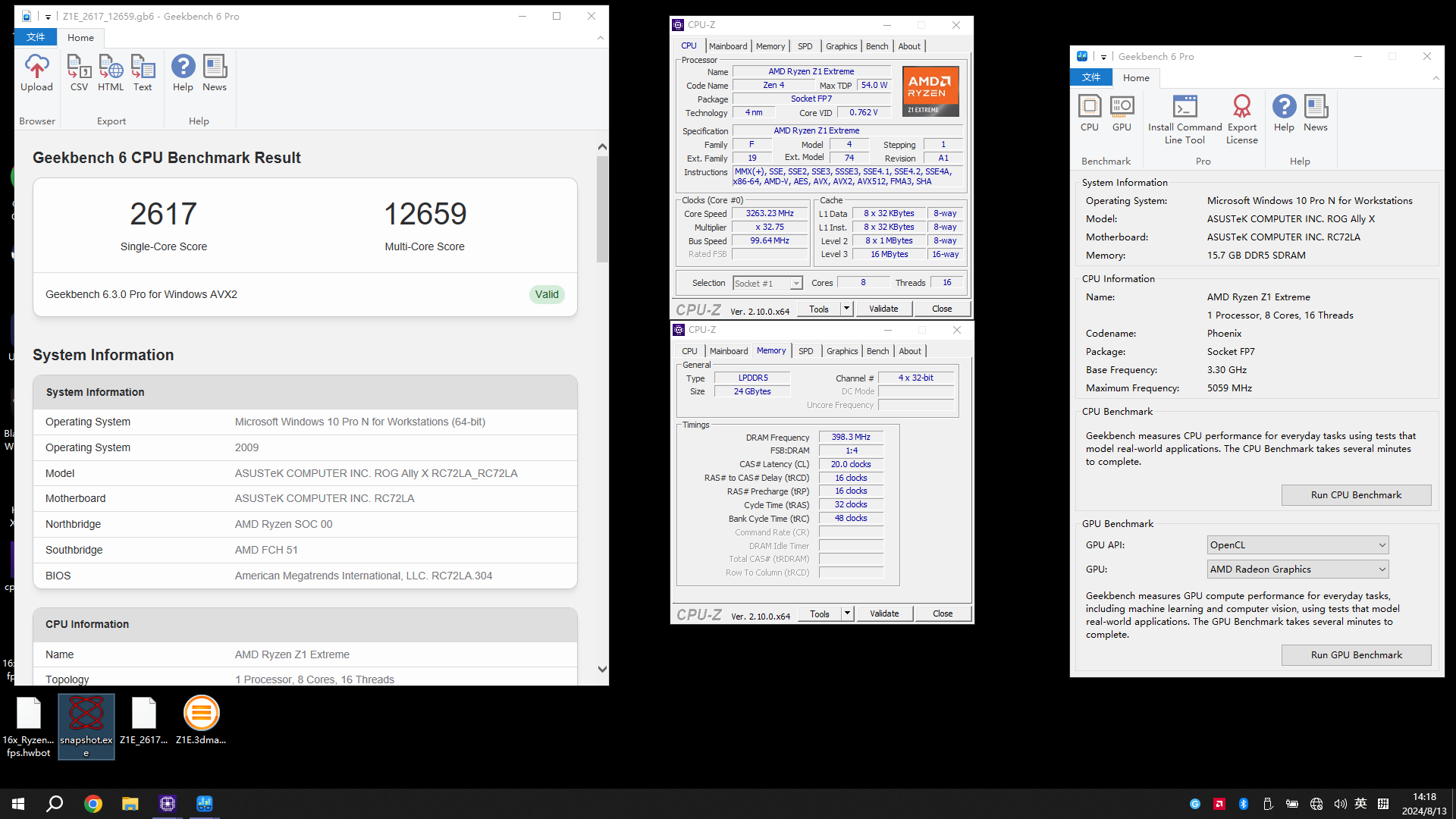This screenshot has width=1456, height=819.
Task: Open News in right Geekbench 6 Pro window
Action: pyautogui.click(x=1316, y=114)
